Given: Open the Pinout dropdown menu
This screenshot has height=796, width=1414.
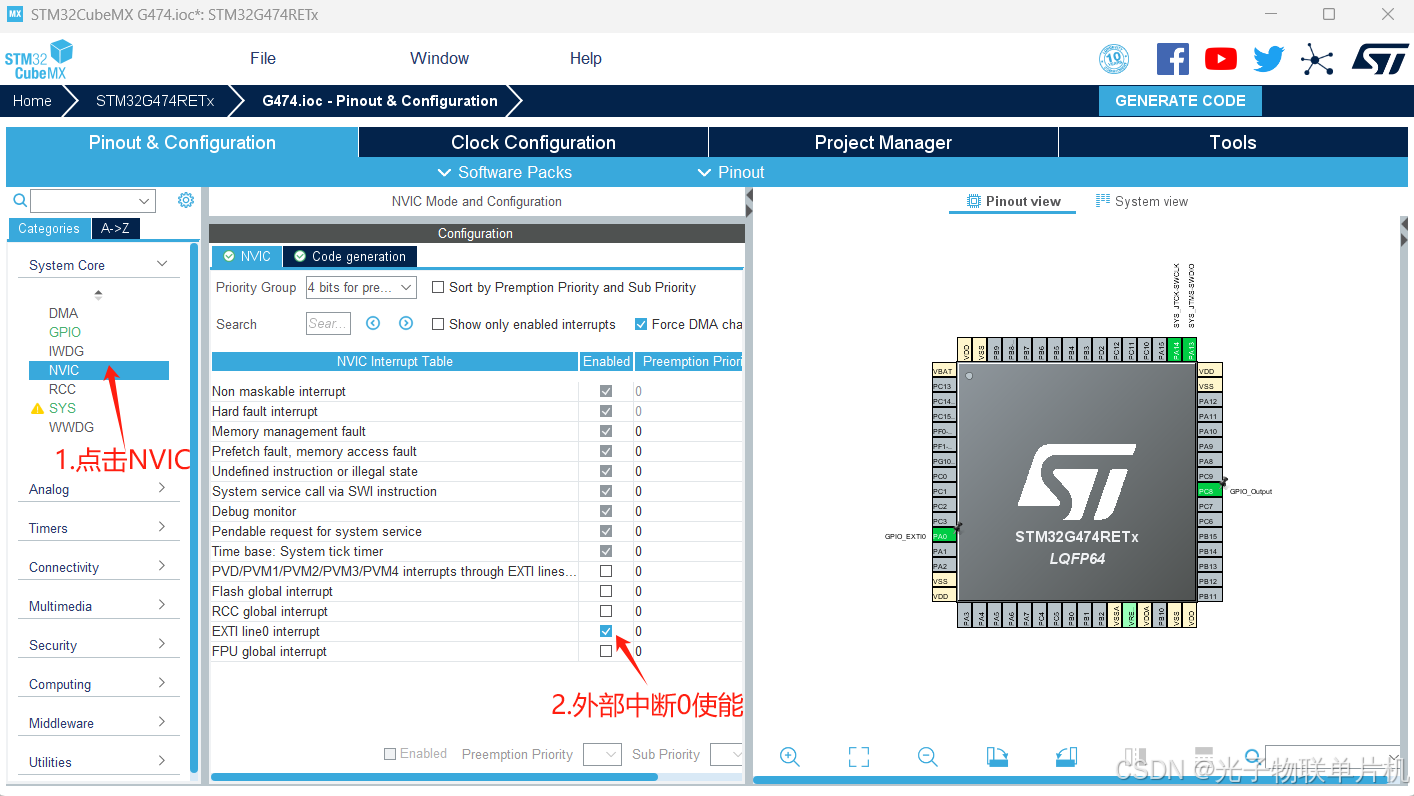Looking at the screenshot, I should 731,172.
